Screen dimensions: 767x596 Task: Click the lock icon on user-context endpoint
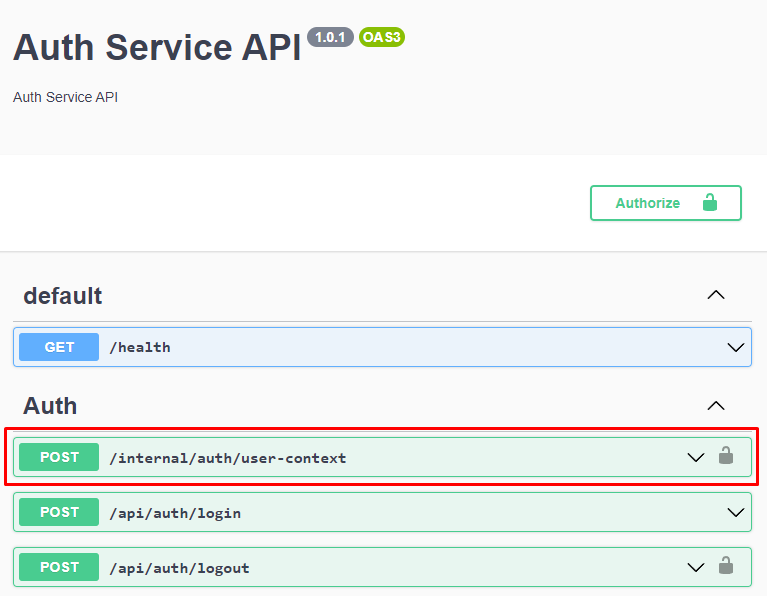coord(726,457)
